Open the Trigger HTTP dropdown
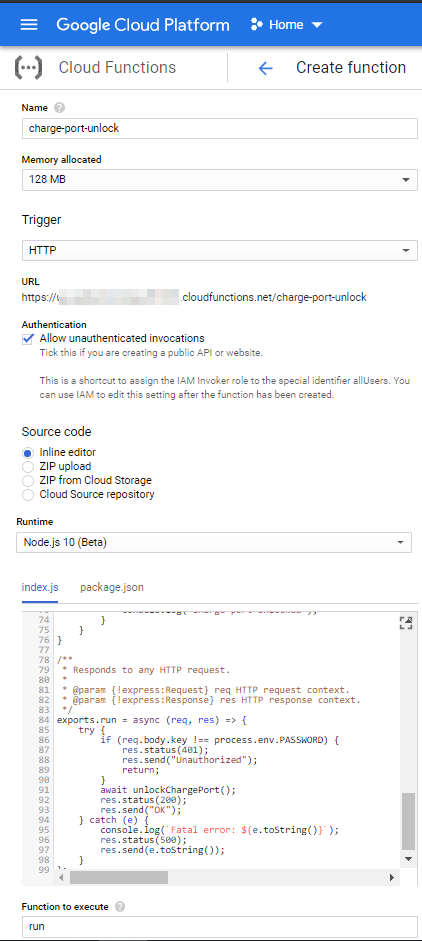Viewport: 422px width, 941px height. pyautogui.click(x=220, y=250)
